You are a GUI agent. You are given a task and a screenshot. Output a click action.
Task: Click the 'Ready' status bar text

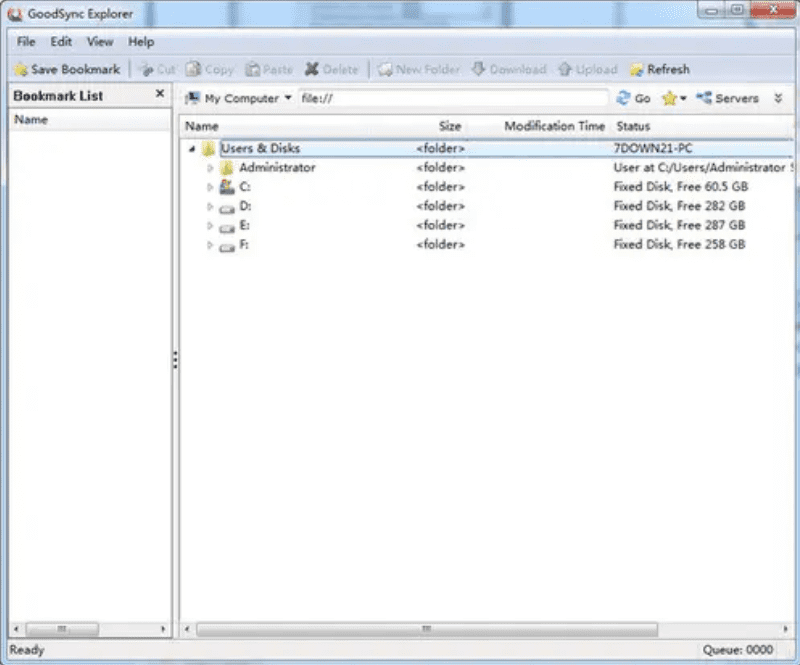pyautogui.click(x=27, y=650)
